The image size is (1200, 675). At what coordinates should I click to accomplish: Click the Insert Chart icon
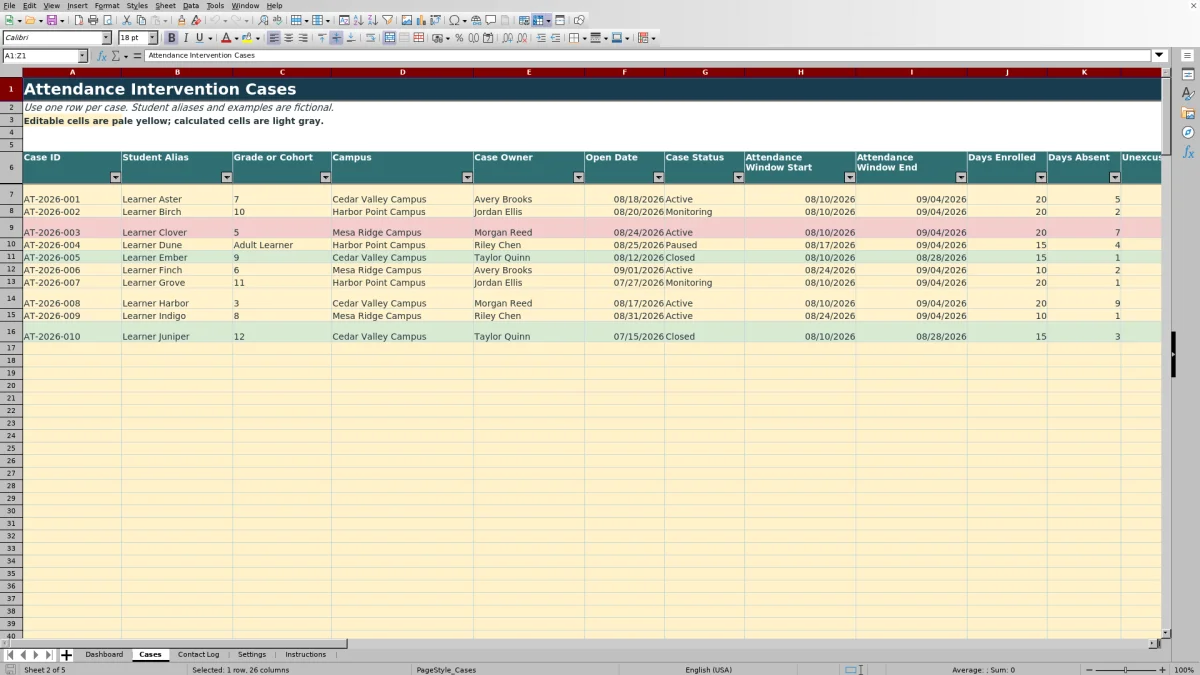coord(420,20)
